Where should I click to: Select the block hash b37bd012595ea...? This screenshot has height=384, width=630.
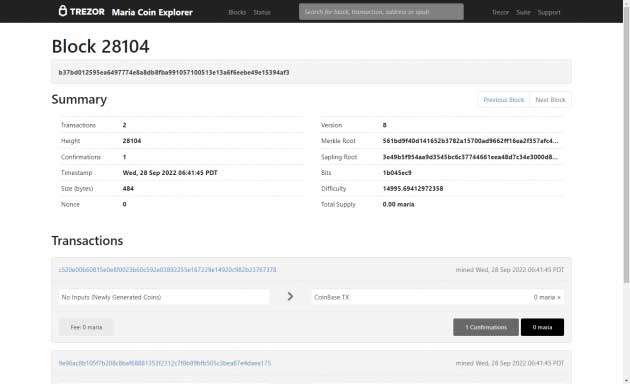174,72
